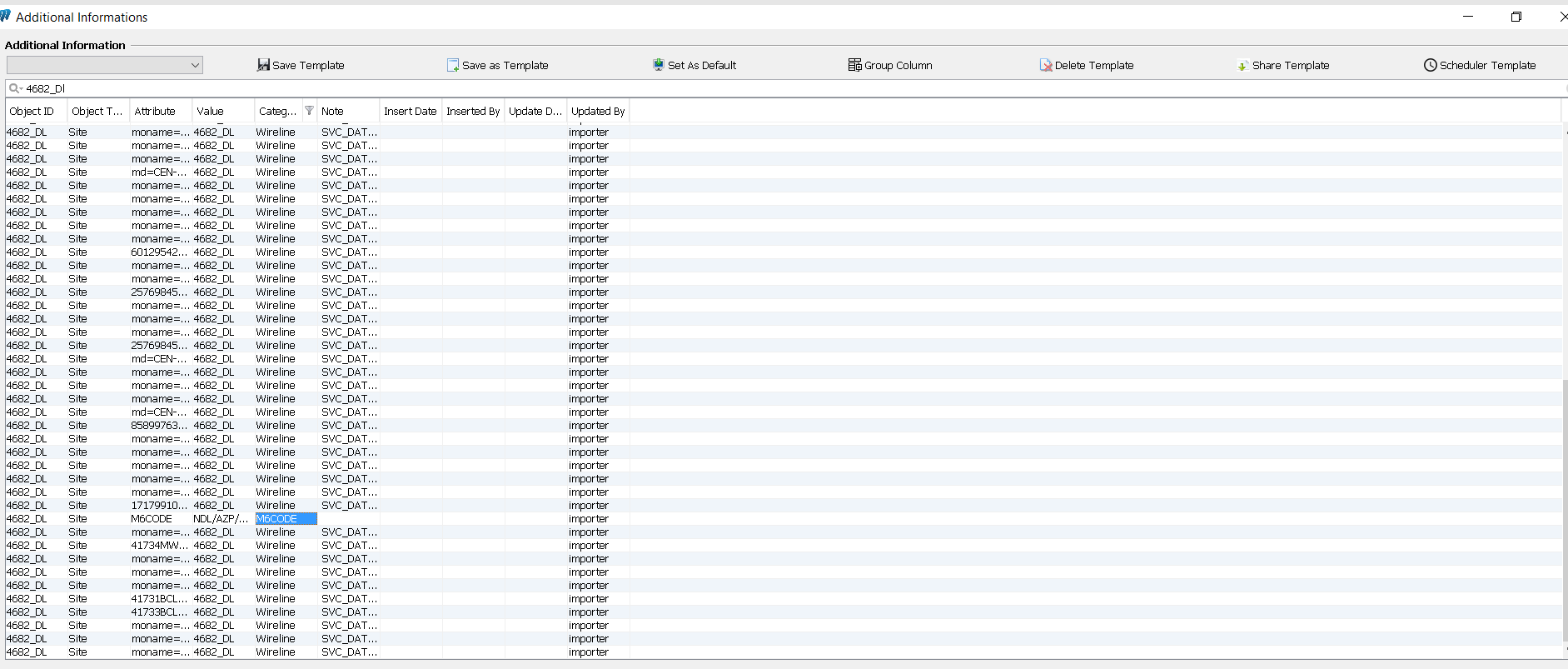Click the Scheduler Template clock icon
The image size is (1568, 669).
click(1430, 65)
